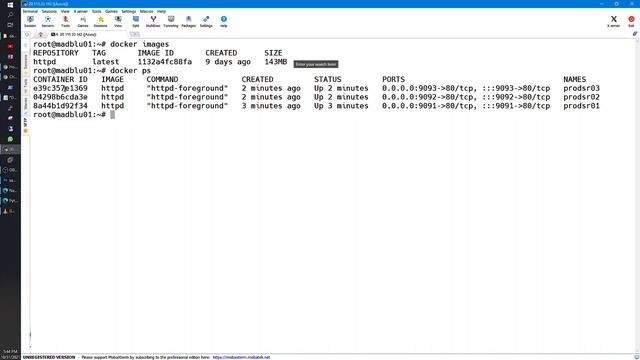640x360 pixels.
Task: Open the Help menu in menu bar
Action: click(162, 11)
